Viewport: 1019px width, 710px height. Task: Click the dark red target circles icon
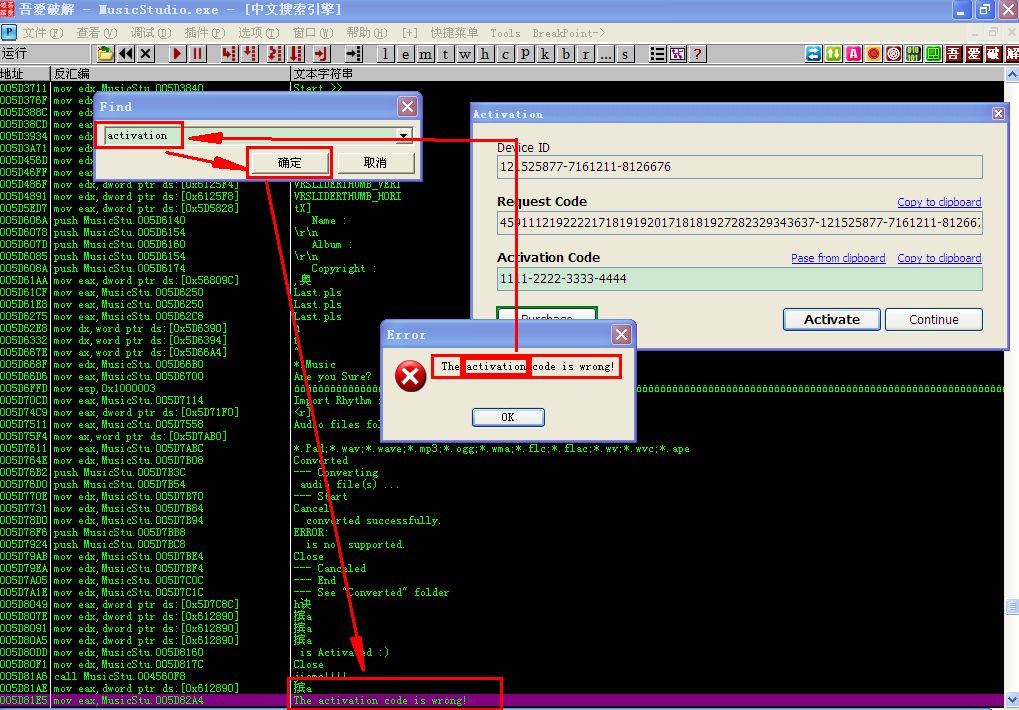pyautogui.click(x=894, y=54)
